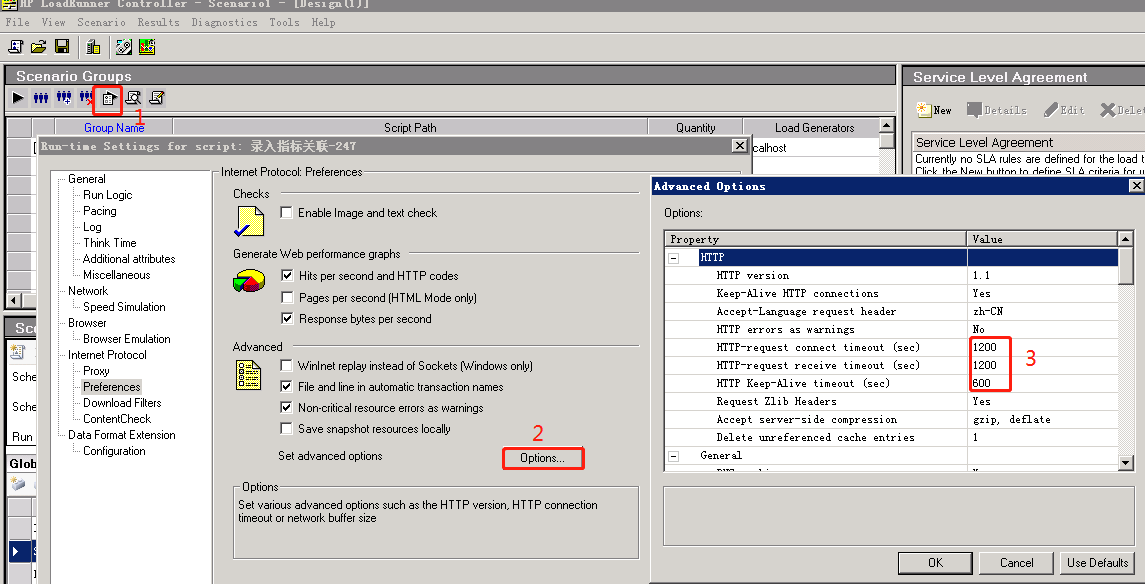Click OK in Advanced Options
The width and height of the screenshot is (1145, 584).
point(935,563)
